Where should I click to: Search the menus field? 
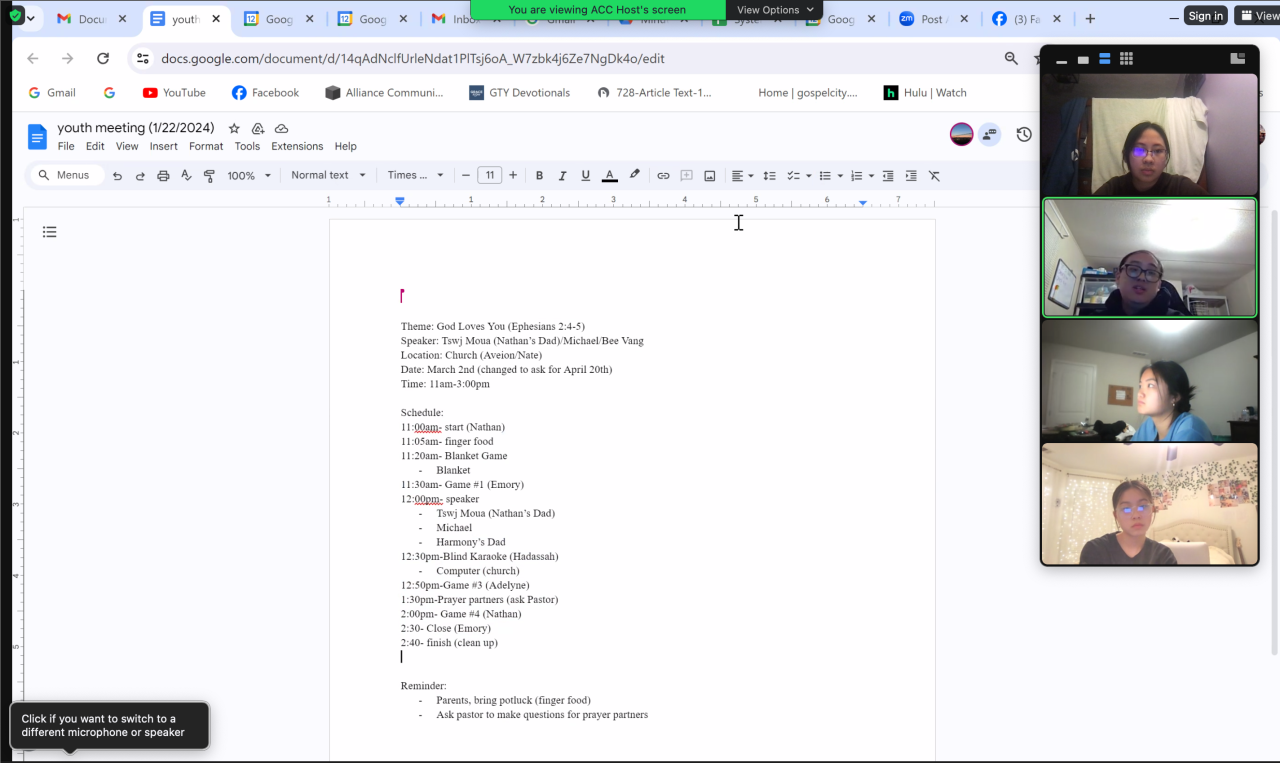pos(66,175)
